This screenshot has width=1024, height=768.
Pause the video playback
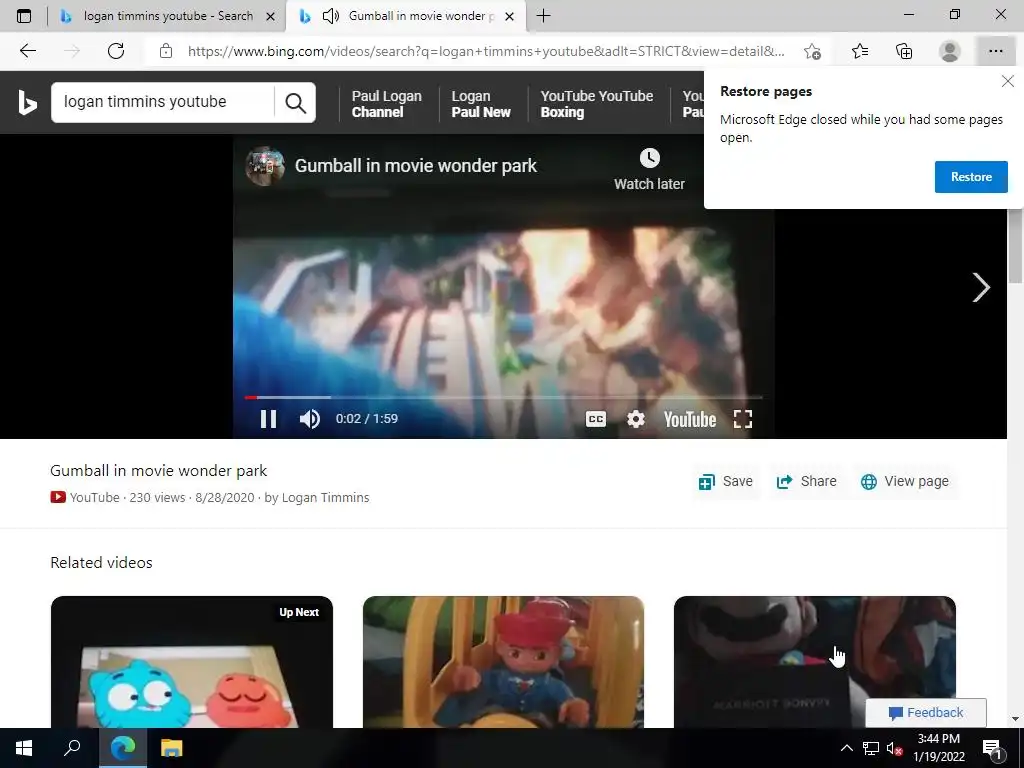(x=268, y=419)
